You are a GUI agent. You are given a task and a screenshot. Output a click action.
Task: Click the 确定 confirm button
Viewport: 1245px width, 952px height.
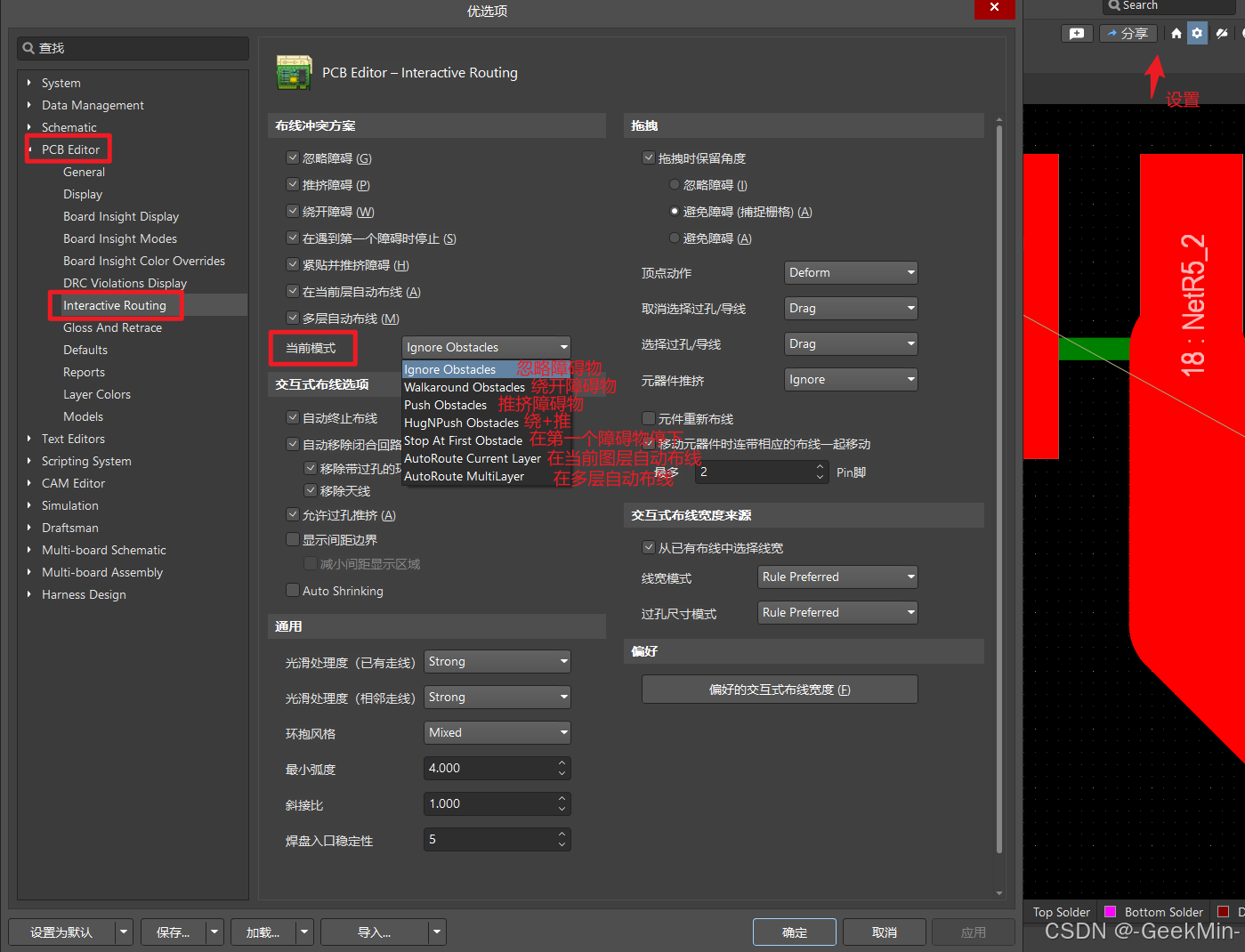click(795, 932)
